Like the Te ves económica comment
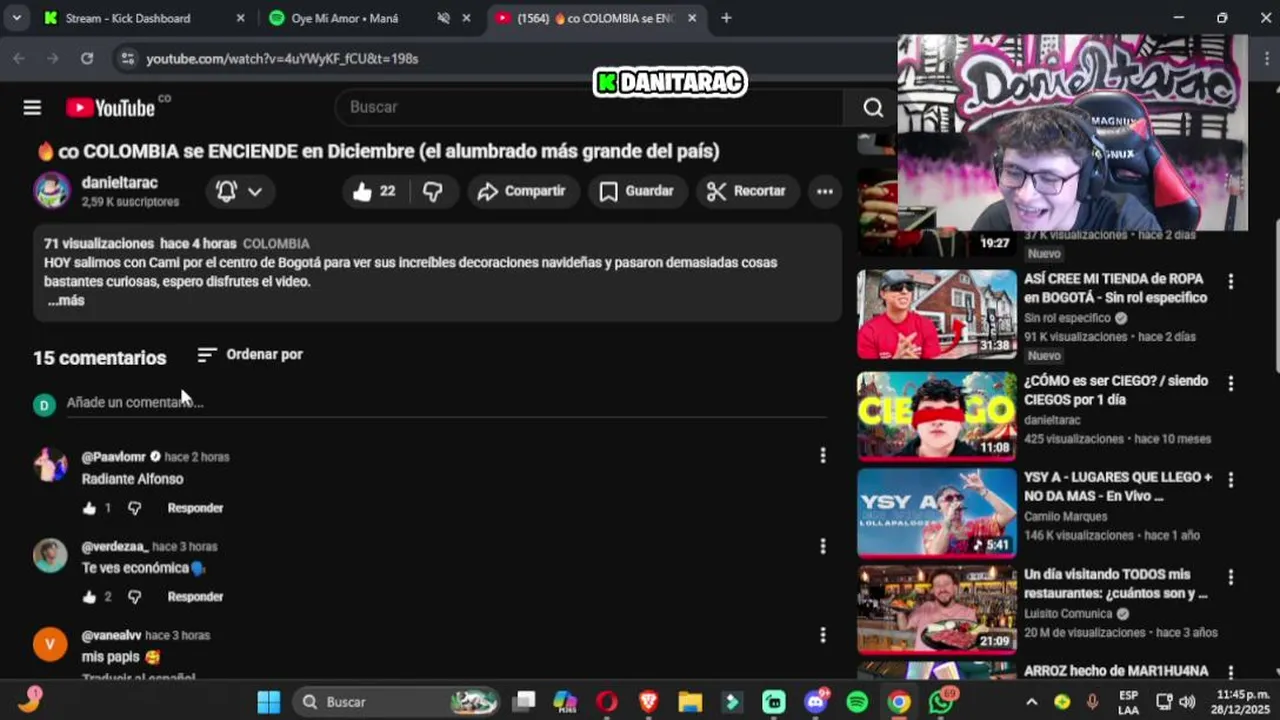 [x=89, y=597]
